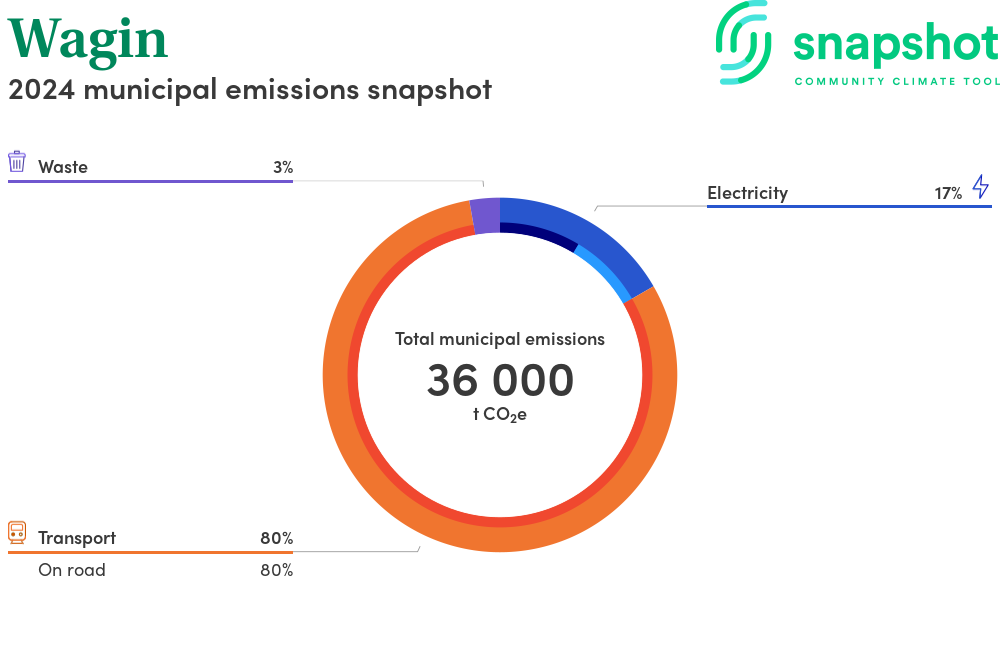Image resolution: width=1000 pixels, height=670 pixels.
Task: Click the Waste category label
Action: point(63,167)
